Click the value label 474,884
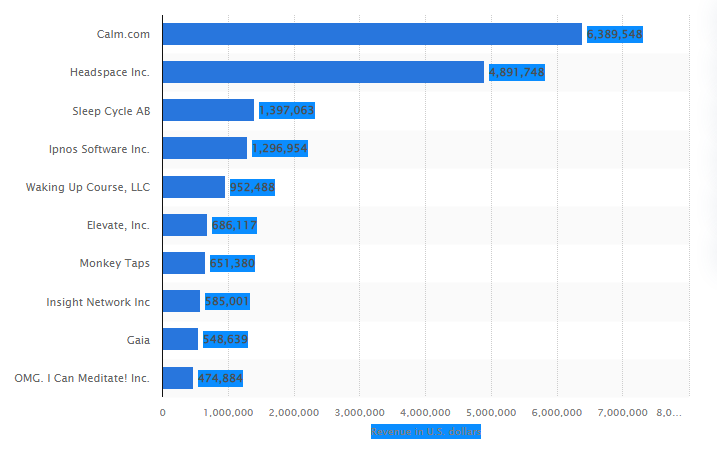Viewport: 717px width, 457px height. [x=220, y=378]
